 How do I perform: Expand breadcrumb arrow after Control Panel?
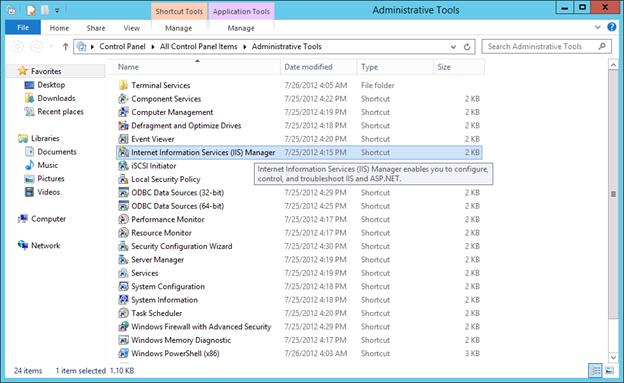(x=153, y=47)
